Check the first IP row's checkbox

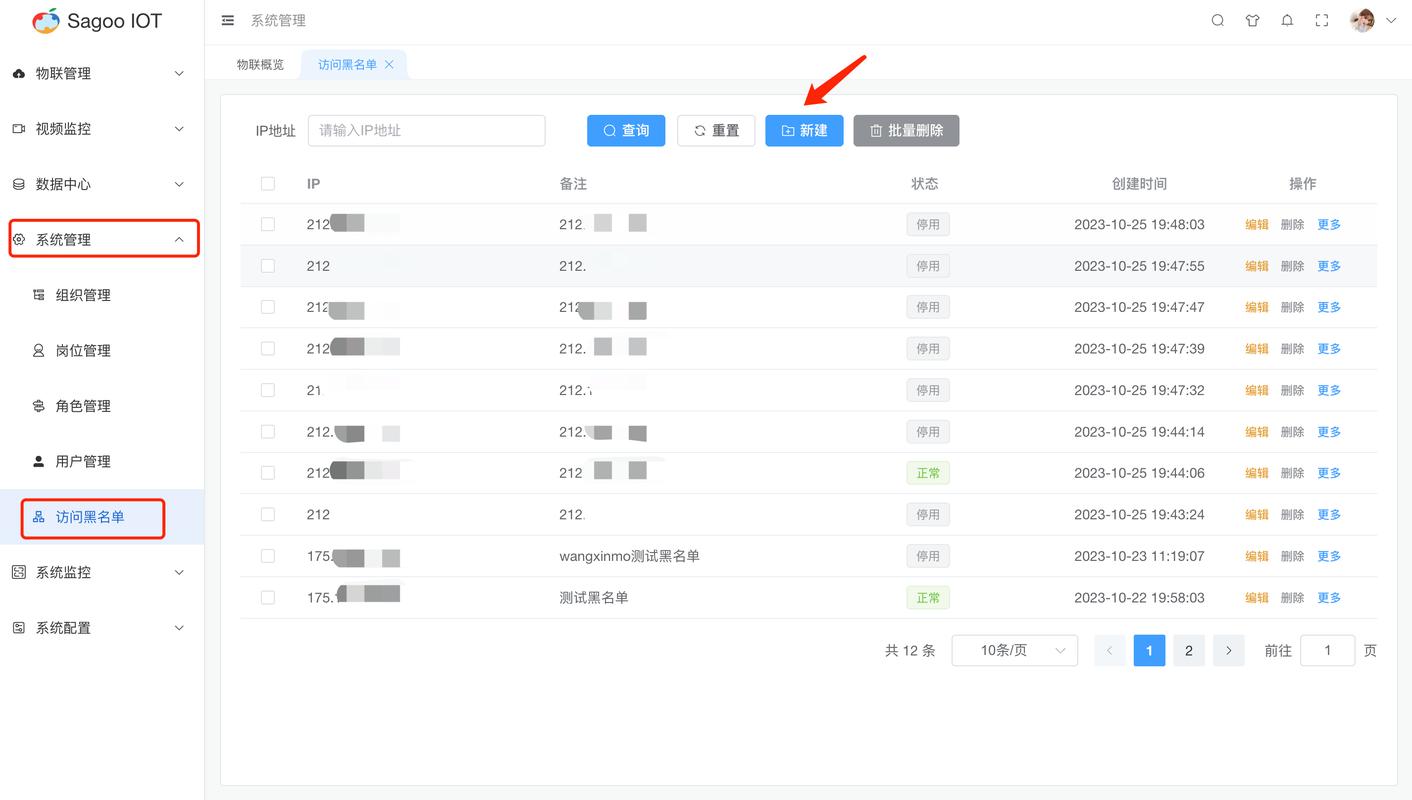click(268, 224)
